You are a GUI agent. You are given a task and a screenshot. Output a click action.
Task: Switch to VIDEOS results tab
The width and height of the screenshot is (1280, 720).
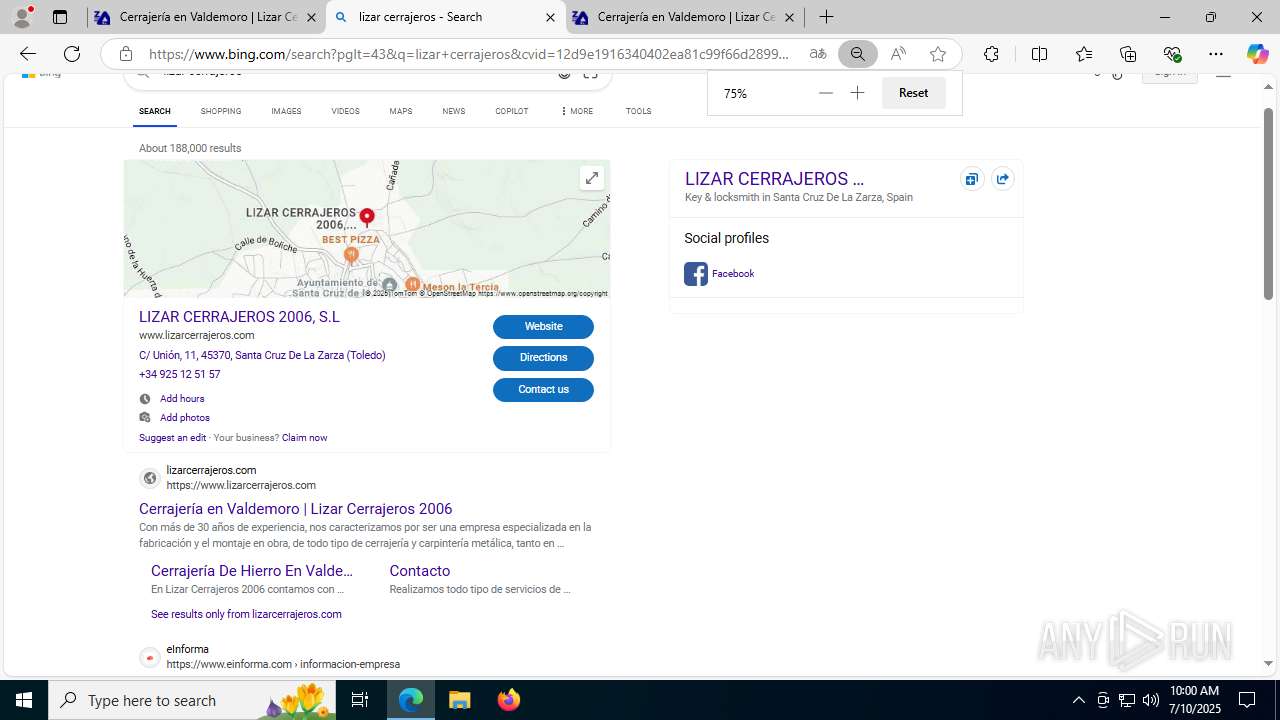pos(345,111)
